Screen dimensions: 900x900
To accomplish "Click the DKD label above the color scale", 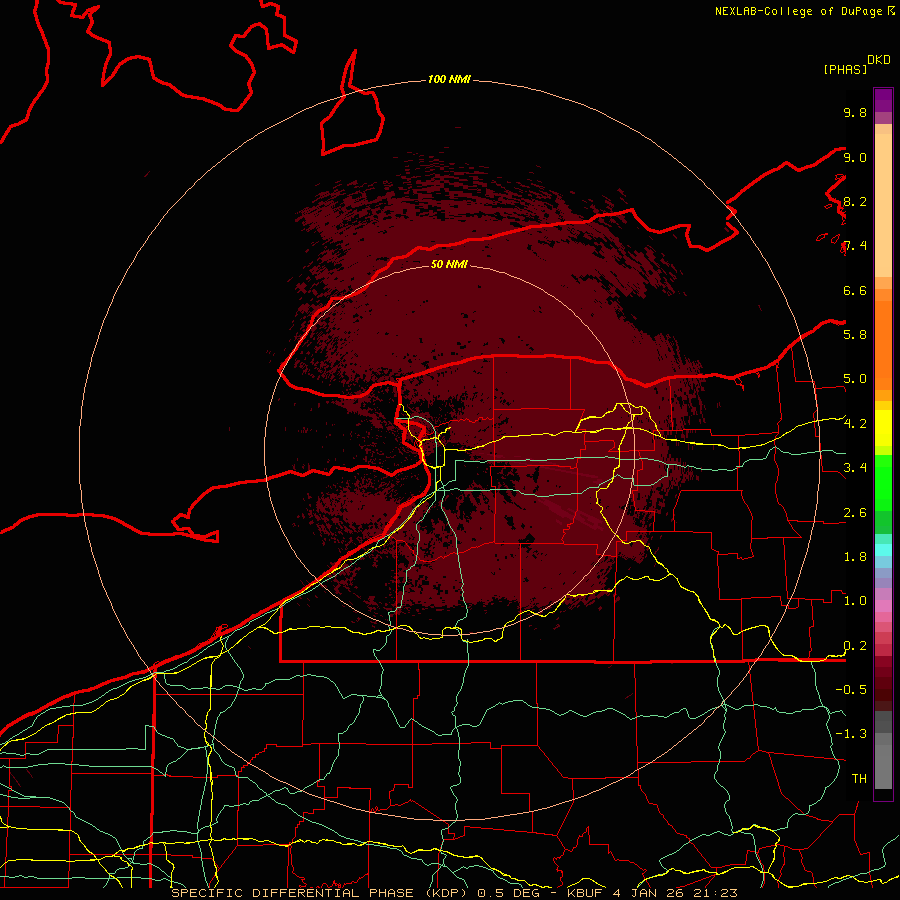I will (879, 60).
